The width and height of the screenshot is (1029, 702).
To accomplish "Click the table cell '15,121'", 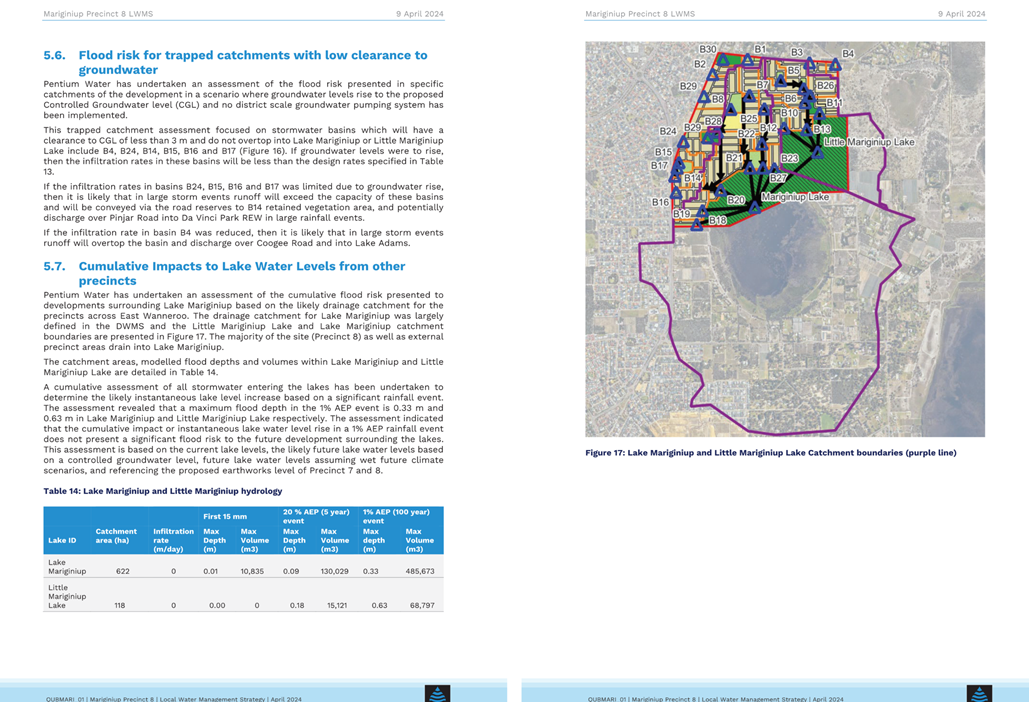I will (x=337, y=606).
